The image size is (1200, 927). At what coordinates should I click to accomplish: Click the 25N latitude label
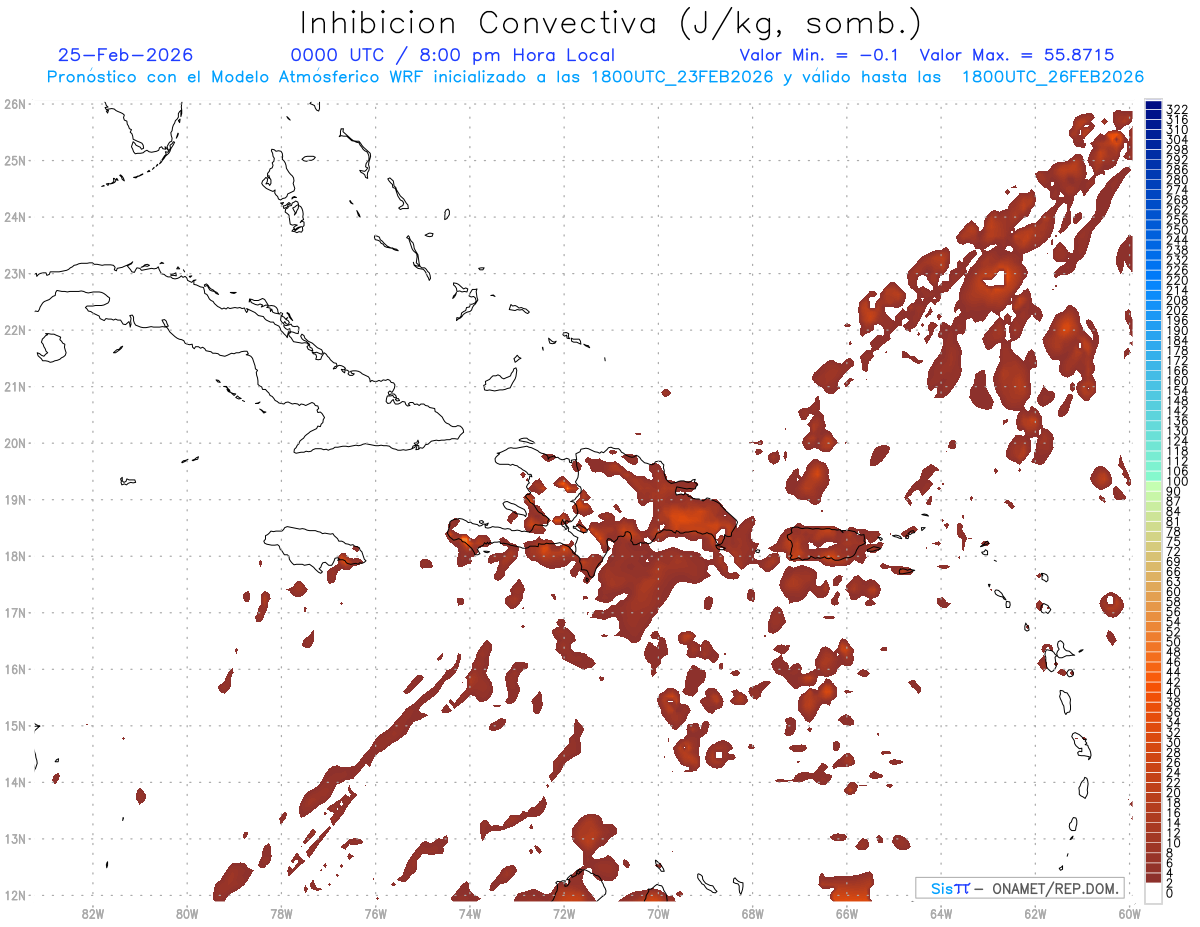pos(15,160)
